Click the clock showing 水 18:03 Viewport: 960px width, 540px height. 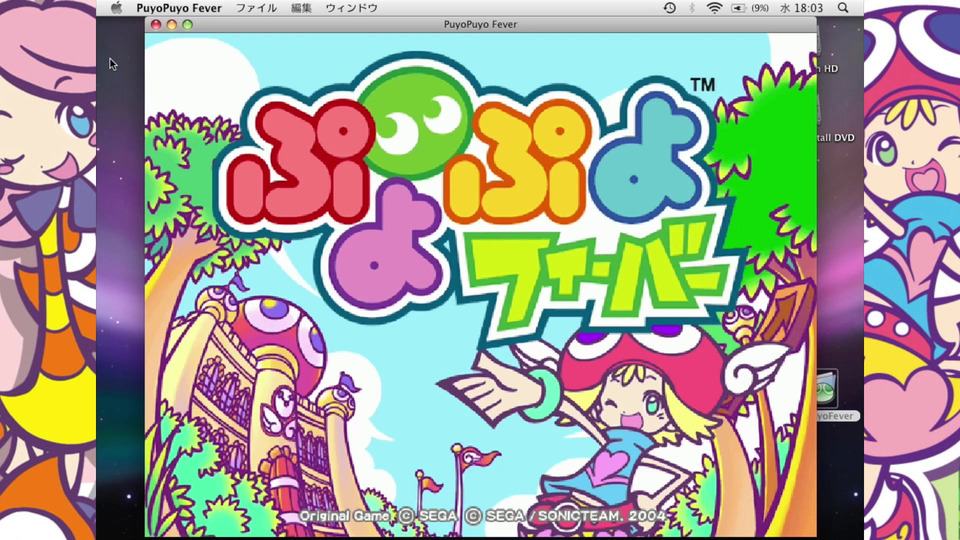point(801,8)
